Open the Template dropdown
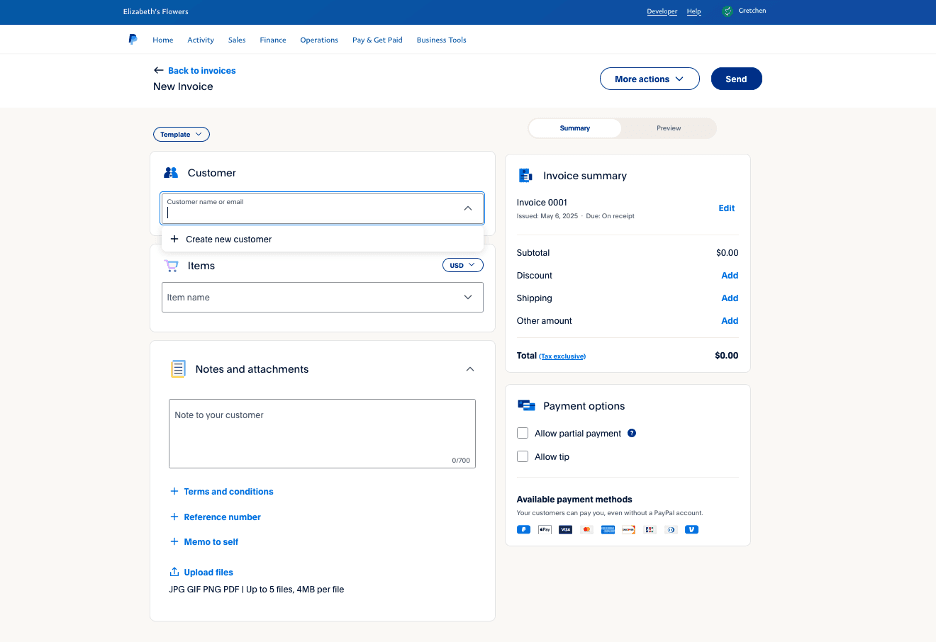936x642 pixels. coord(181,134)
